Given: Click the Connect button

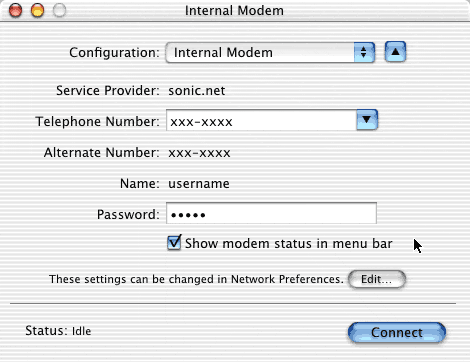Looking at the screenshot, I should point(397,332).
